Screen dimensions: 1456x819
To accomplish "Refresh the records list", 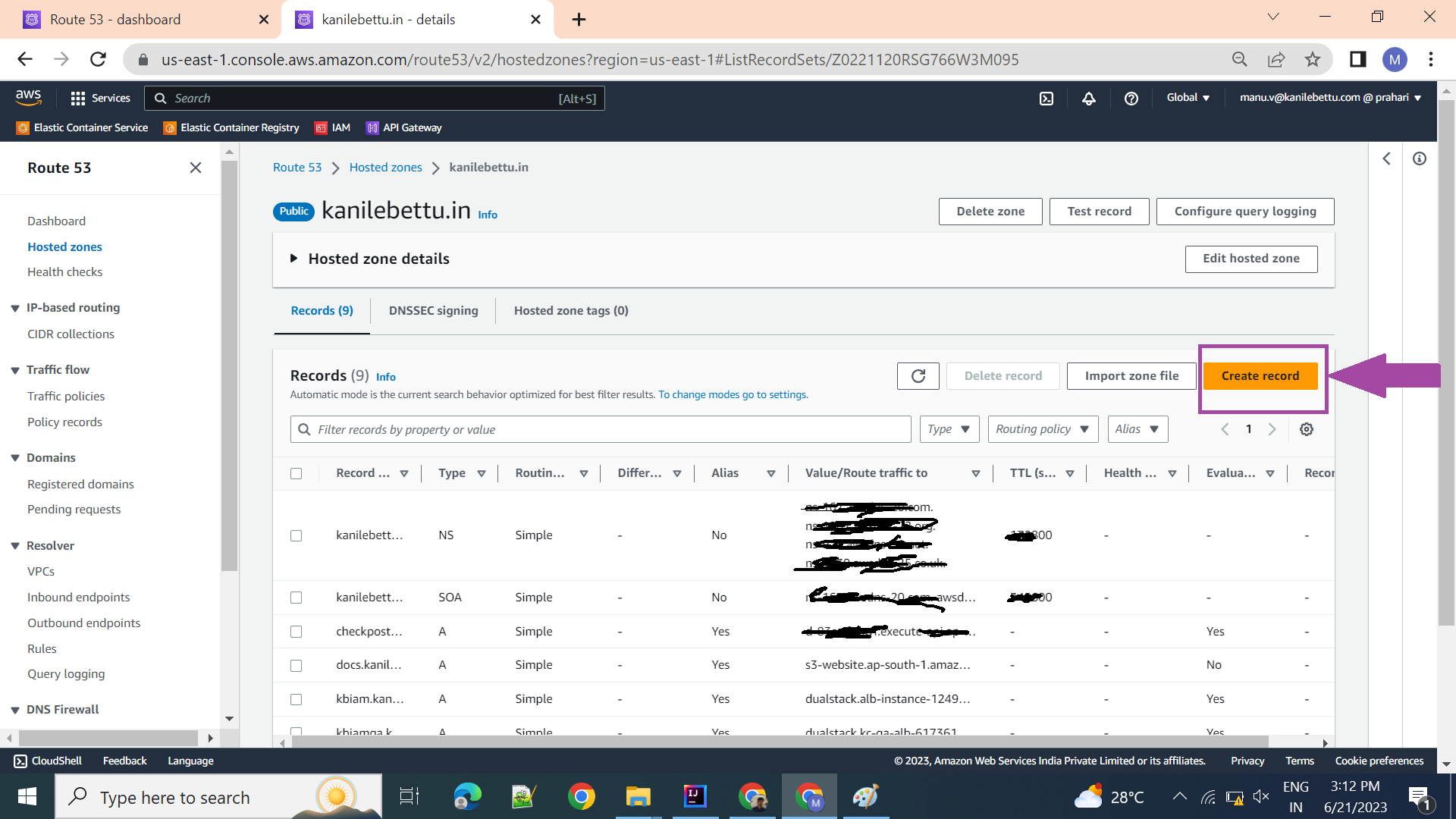I will pos(918,376).
